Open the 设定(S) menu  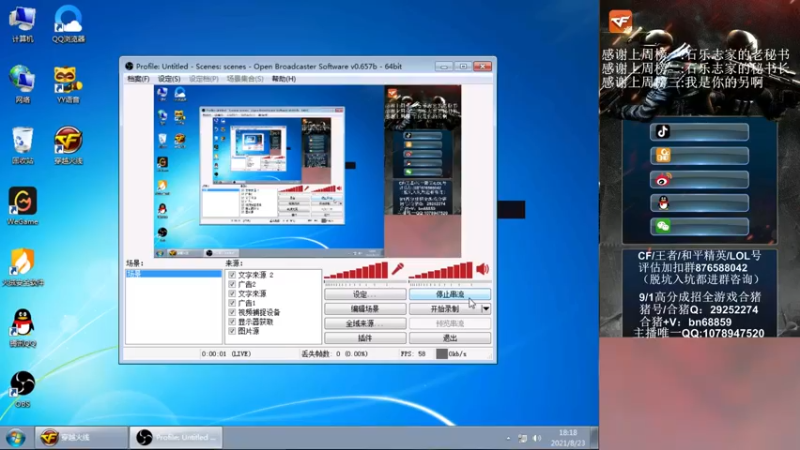point(169,79)
